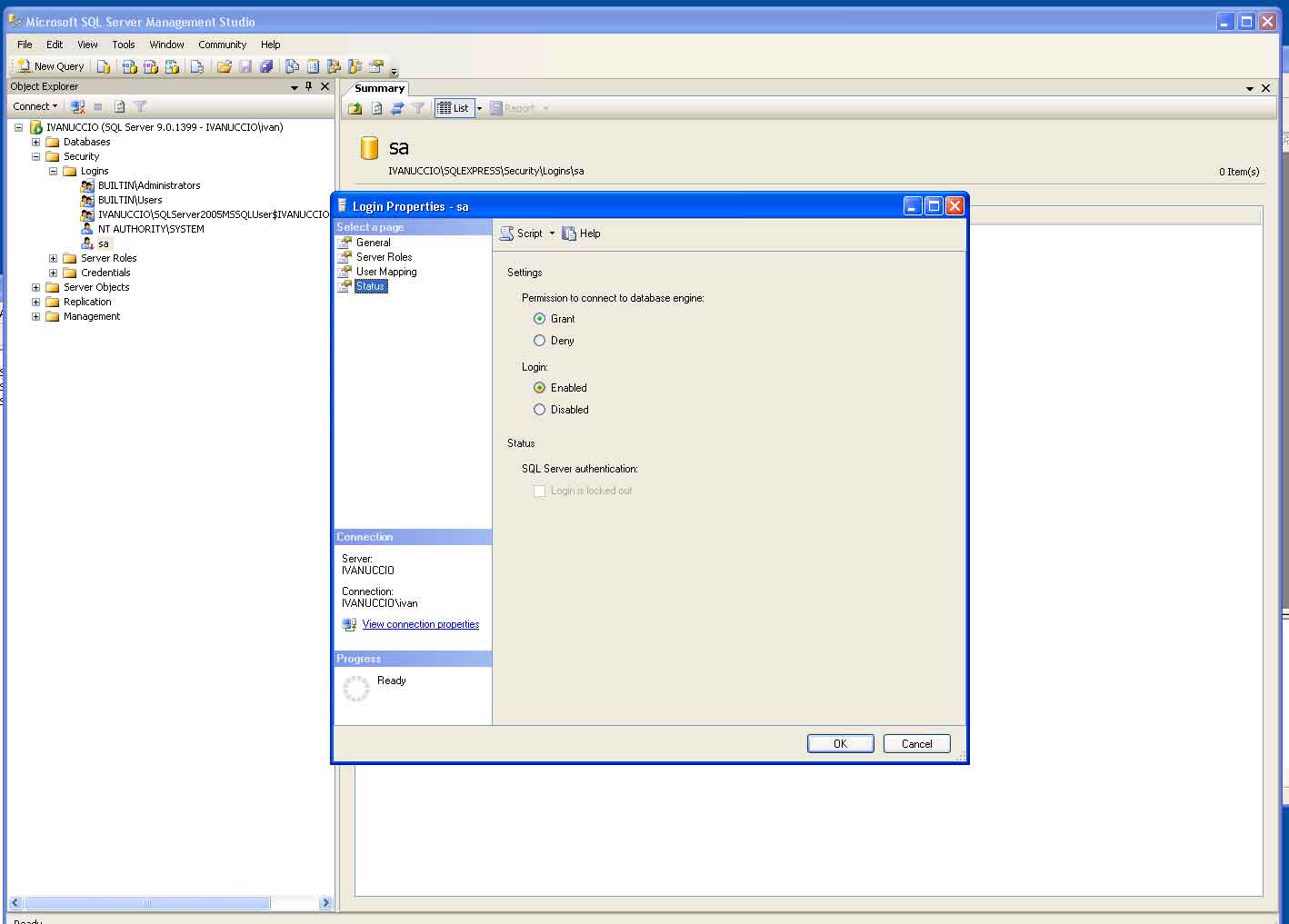
Task: Expand the Replication folder
Action: [35, 302]
